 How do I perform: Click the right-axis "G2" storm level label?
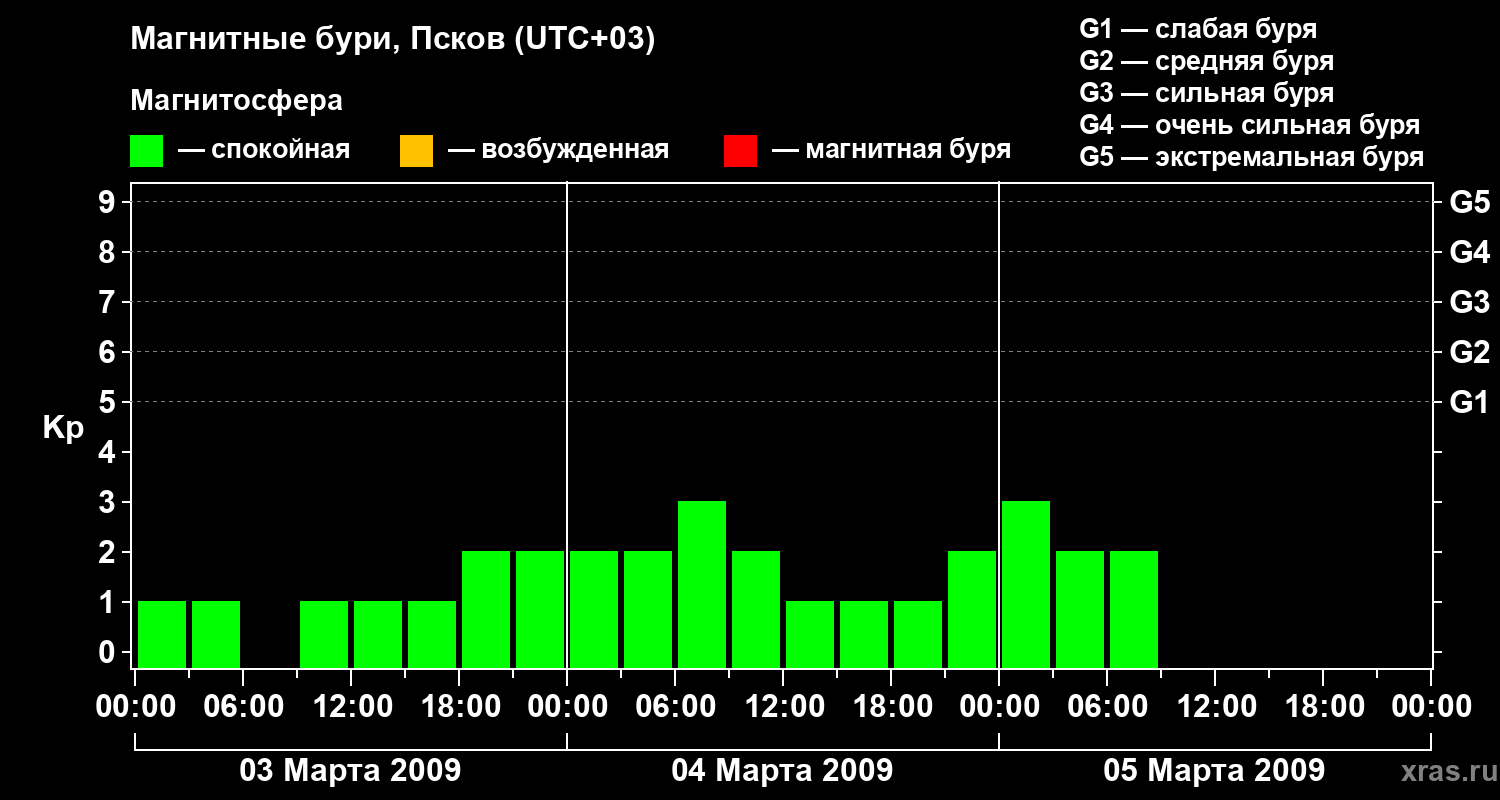(x=1470, y=352)
